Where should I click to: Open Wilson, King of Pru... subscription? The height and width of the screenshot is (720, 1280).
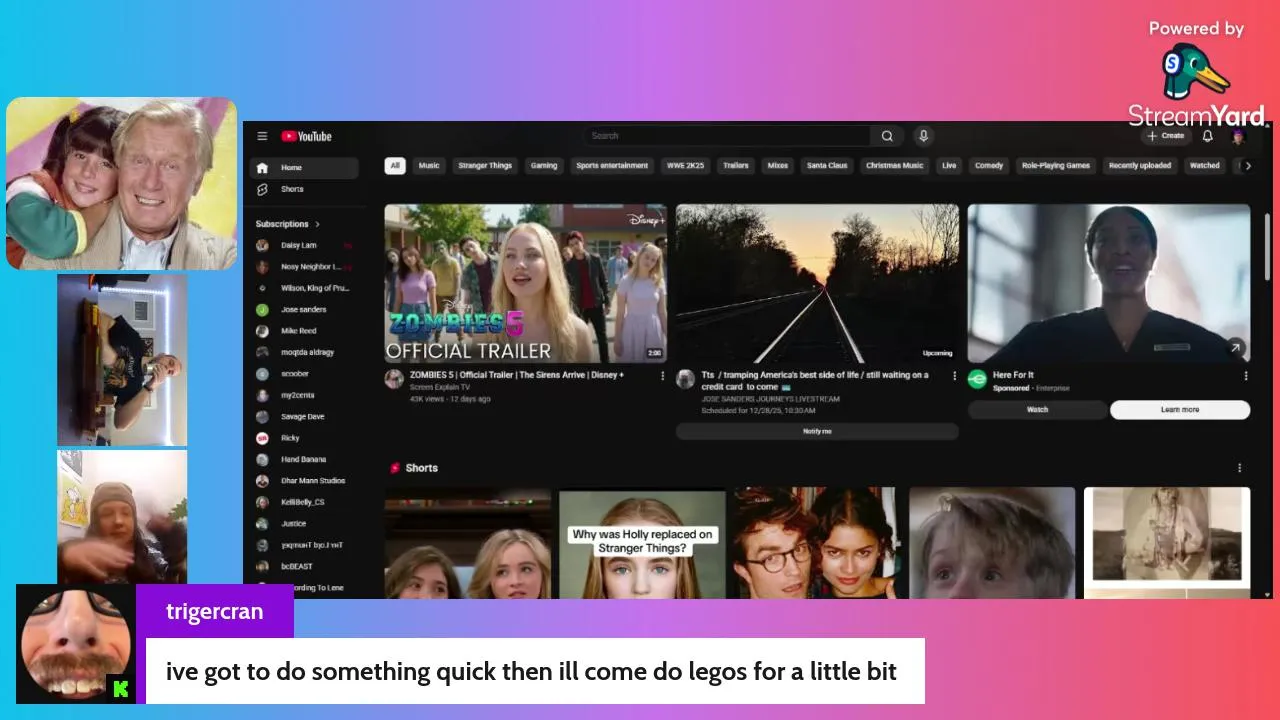[x=304, y=288]
